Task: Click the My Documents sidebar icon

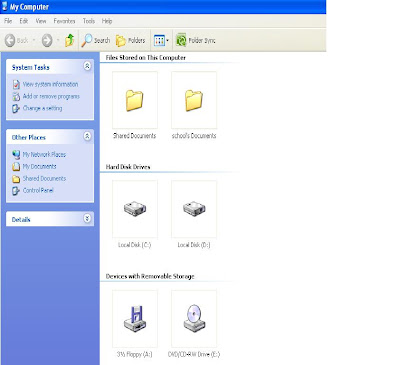Action: point(16,166)
